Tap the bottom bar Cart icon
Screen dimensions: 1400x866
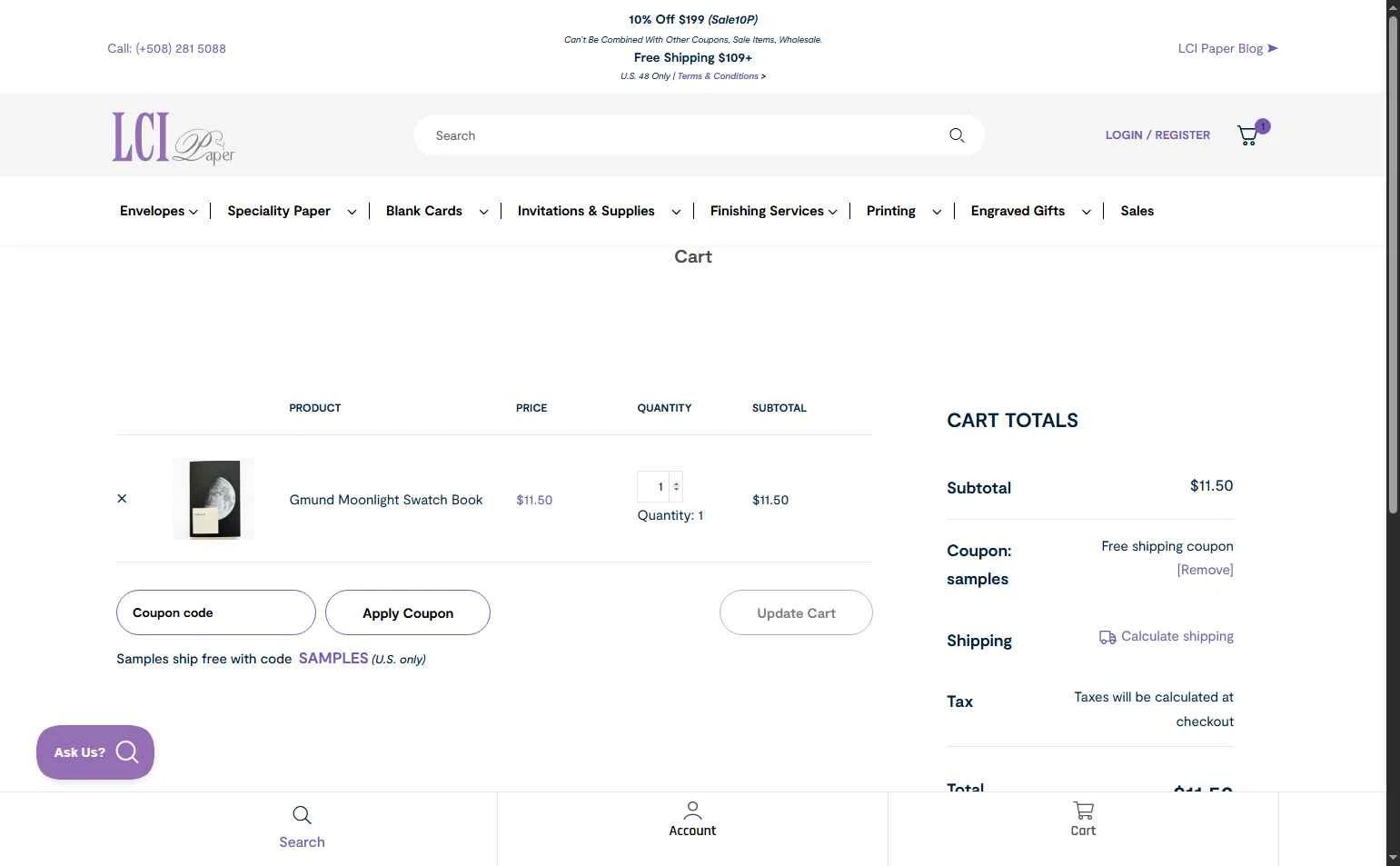coord(1083,810)
